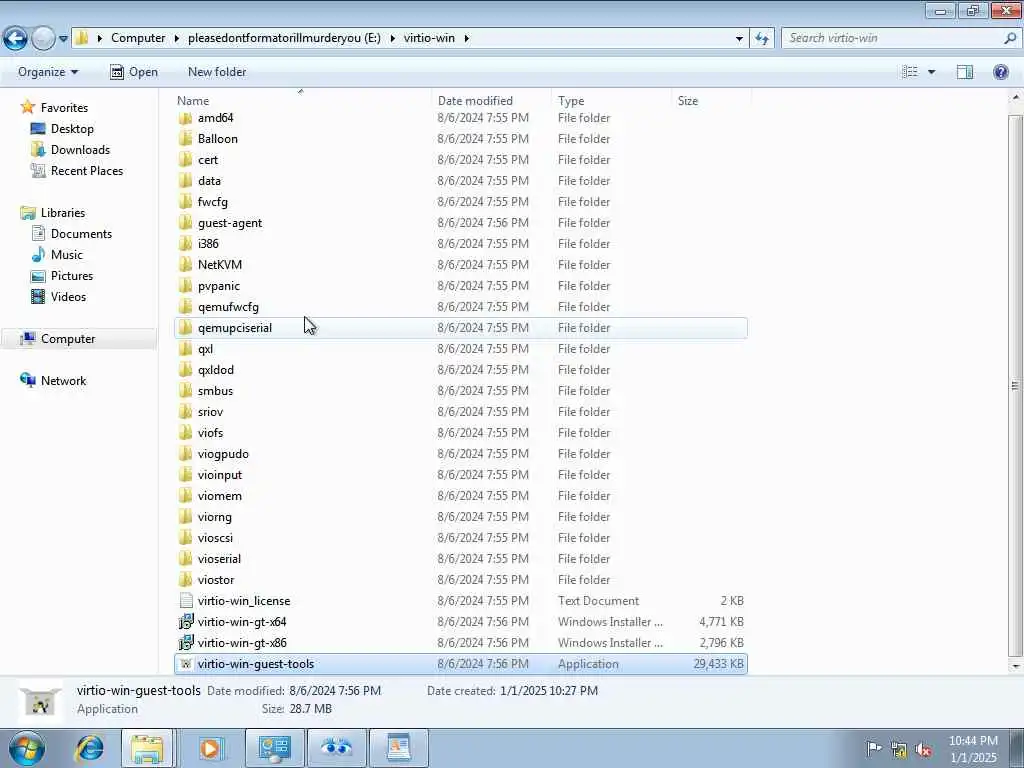Select the qxldod folder icon

pyautogui.click(x=185, y=370)
